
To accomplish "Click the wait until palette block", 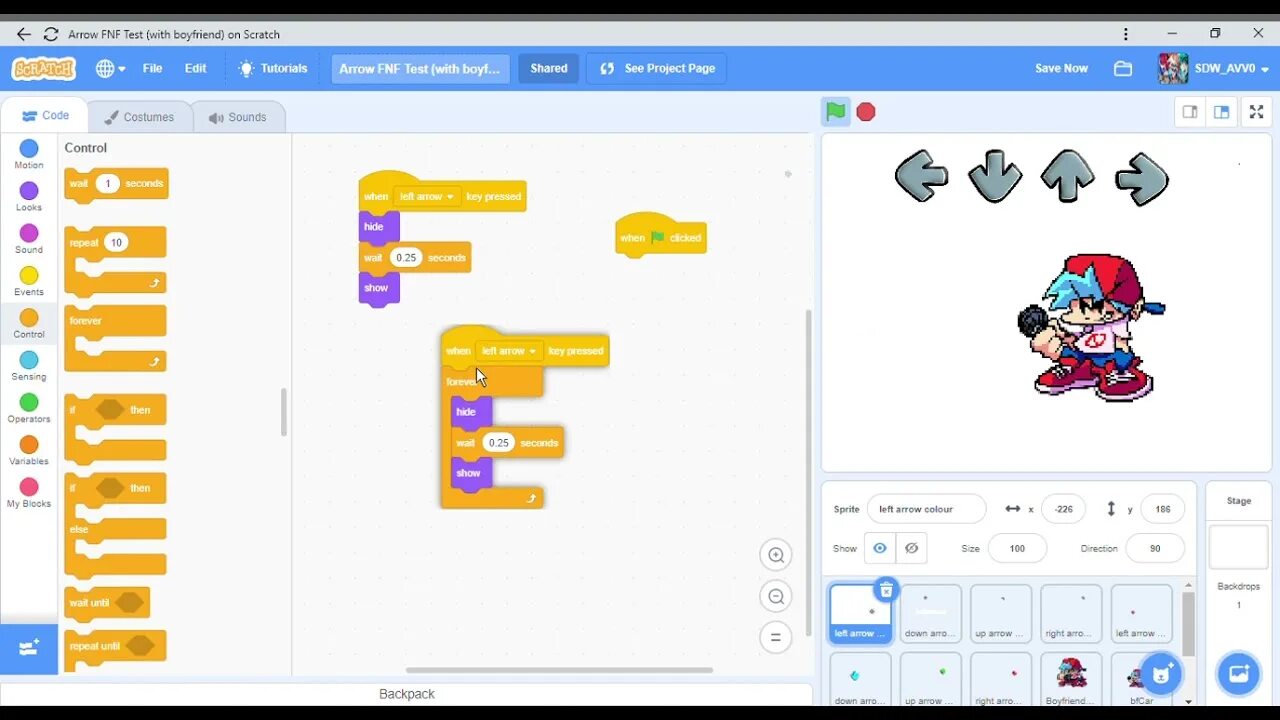I will coord(107,603).
